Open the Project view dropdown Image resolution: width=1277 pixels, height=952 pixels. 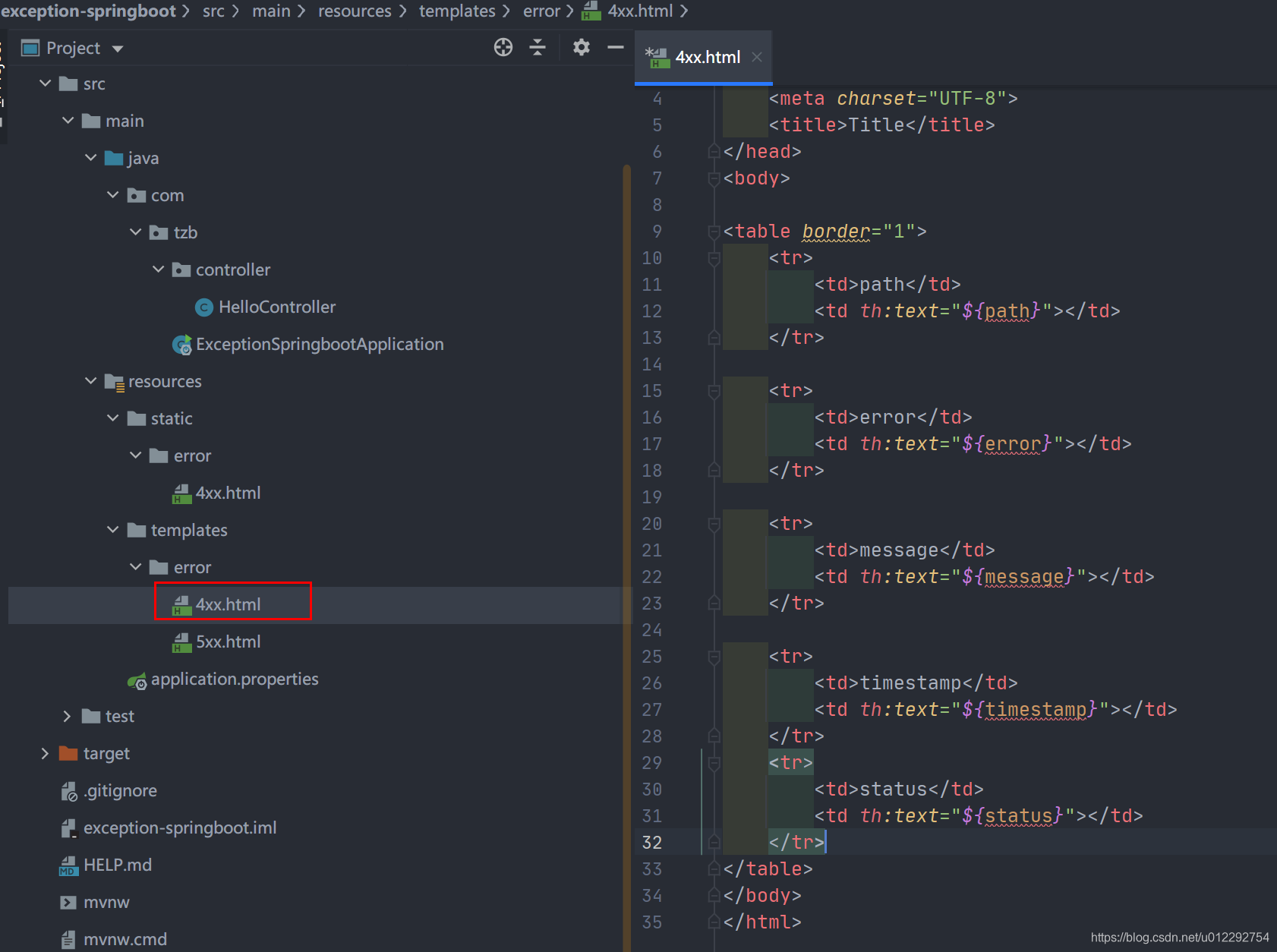118,49
